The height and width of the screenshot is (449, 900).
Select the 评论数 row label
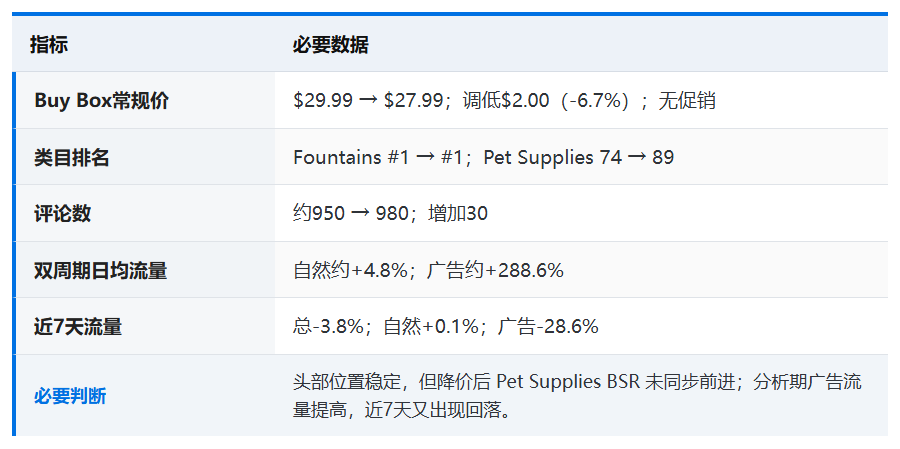63,214
